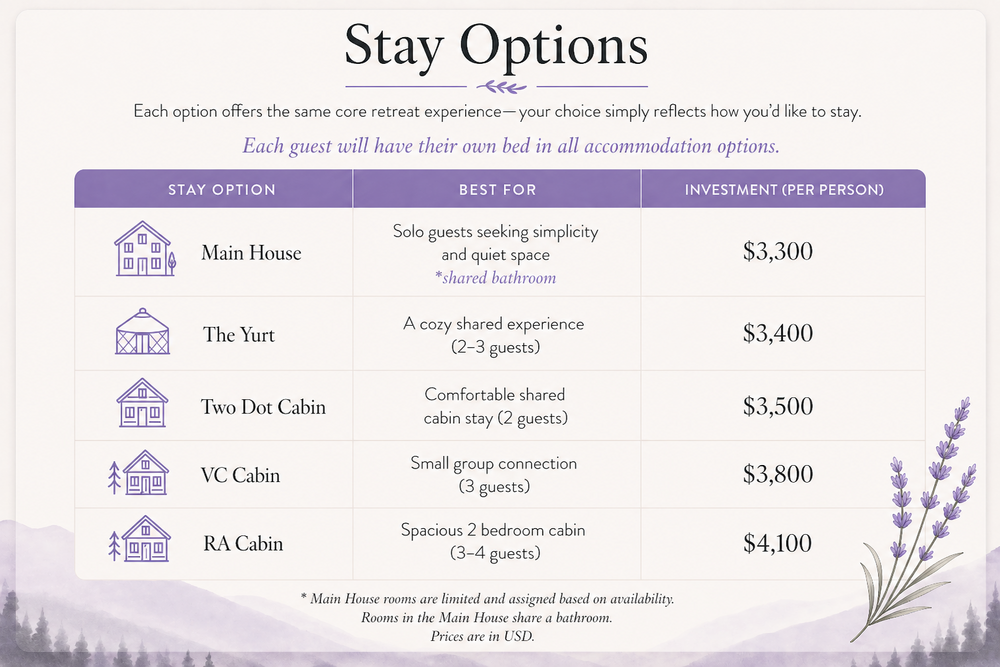Click the shared bathroom note
The width and height of the screenshot is (1000, 667).
pyautogui.click(x=496, y=277)
